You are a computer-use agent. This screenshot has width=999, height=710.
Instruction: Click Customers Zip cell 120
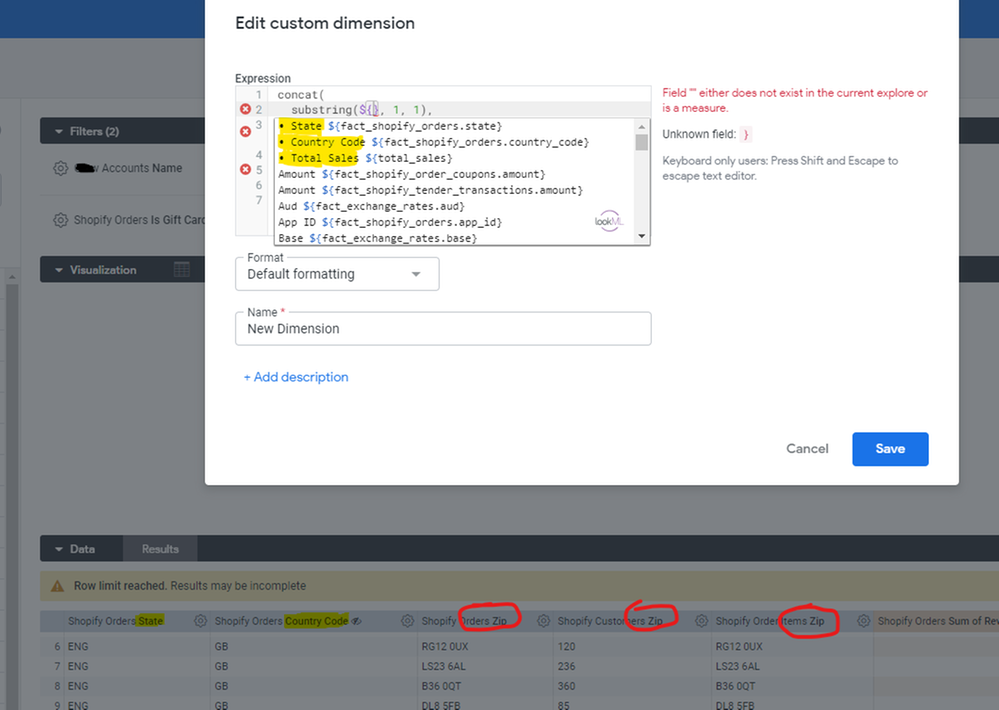566,646
